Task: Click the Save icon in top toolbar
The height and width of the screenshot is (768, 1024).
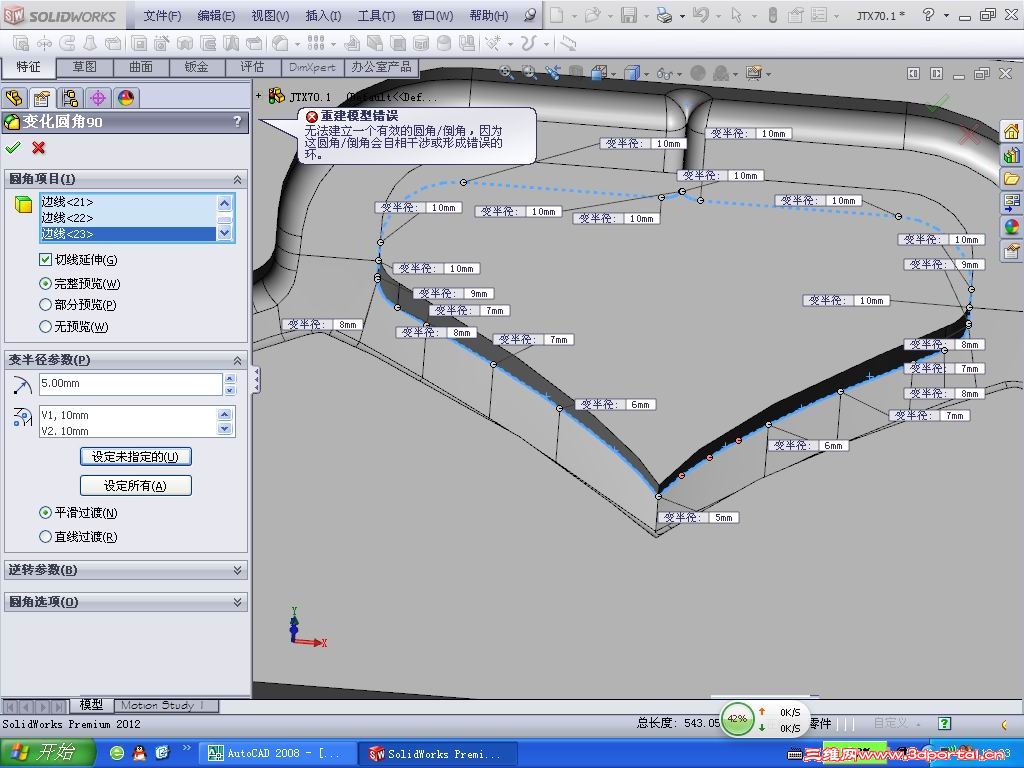Action: (628, 14)
